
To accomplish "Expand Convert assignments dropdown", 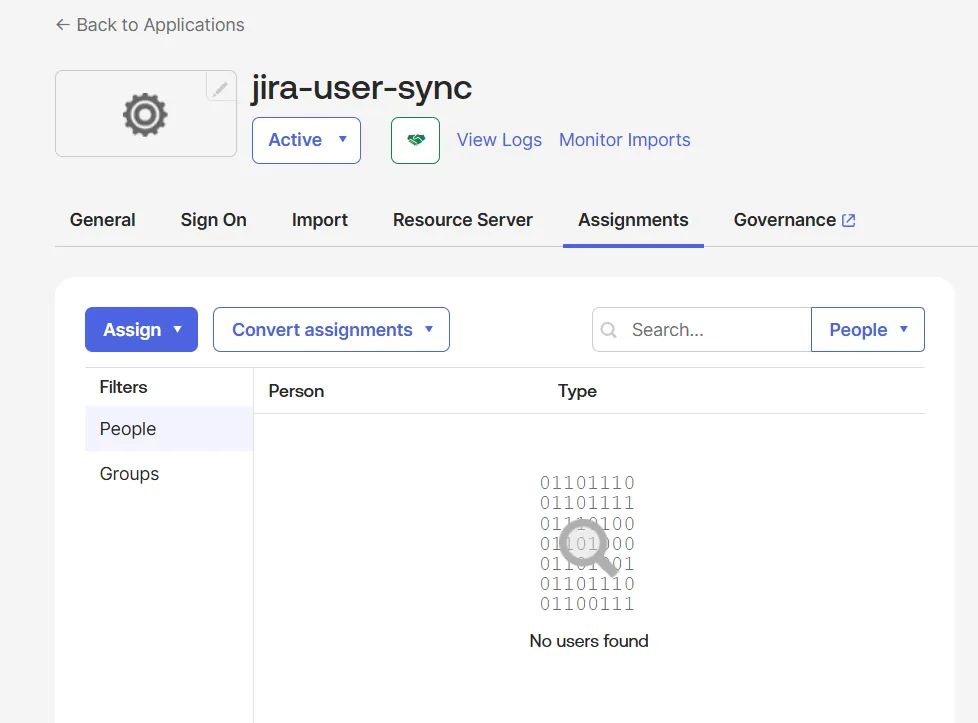I will pos(331,329).
